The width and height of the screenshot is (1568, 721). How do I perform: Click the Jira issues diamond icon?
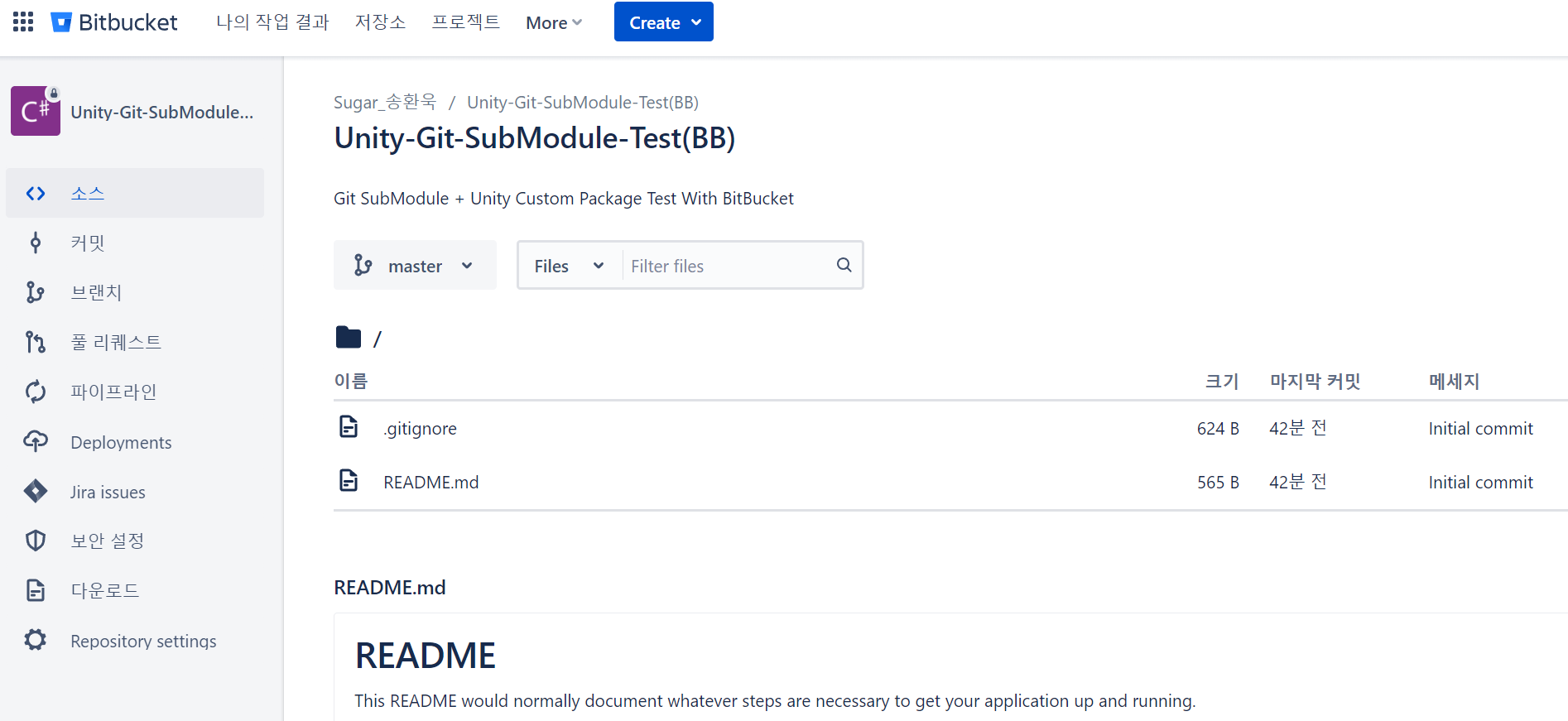click(36, 492)
